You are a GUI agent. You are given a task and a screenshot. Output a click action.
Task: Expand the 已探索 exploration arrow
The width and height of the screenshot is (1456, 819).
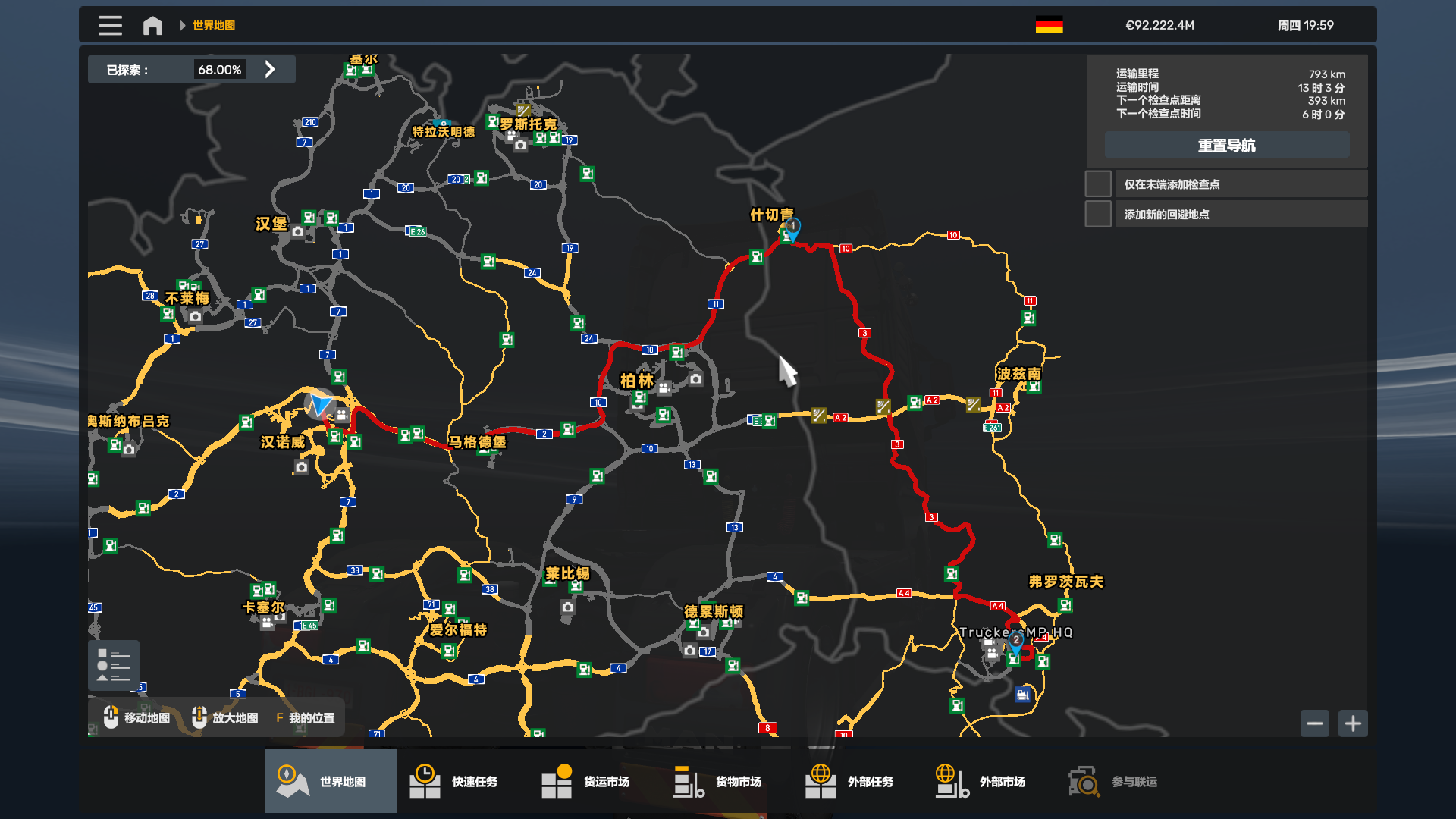270,70
